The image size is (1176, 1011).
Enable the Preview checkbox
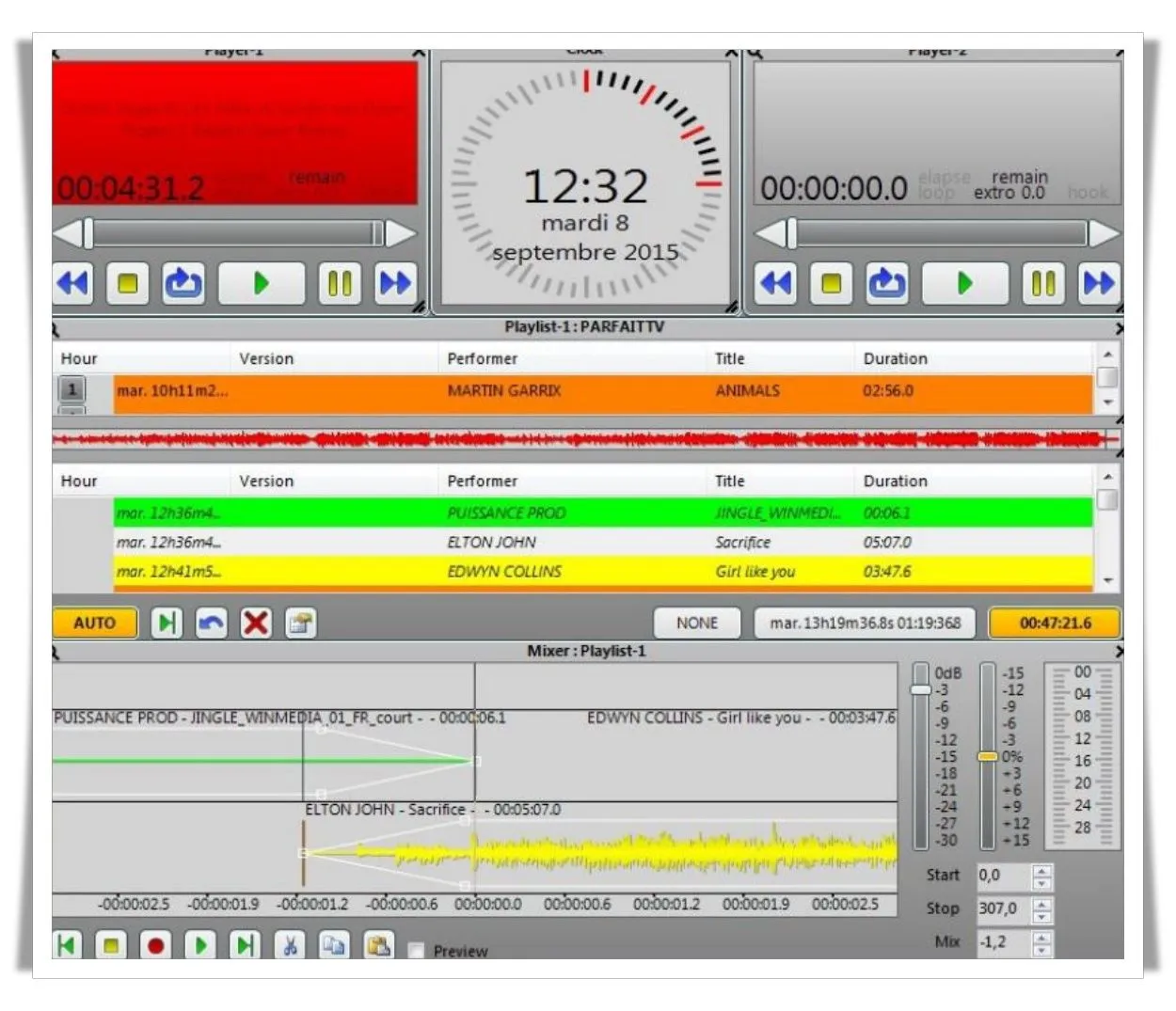point(416,951)
